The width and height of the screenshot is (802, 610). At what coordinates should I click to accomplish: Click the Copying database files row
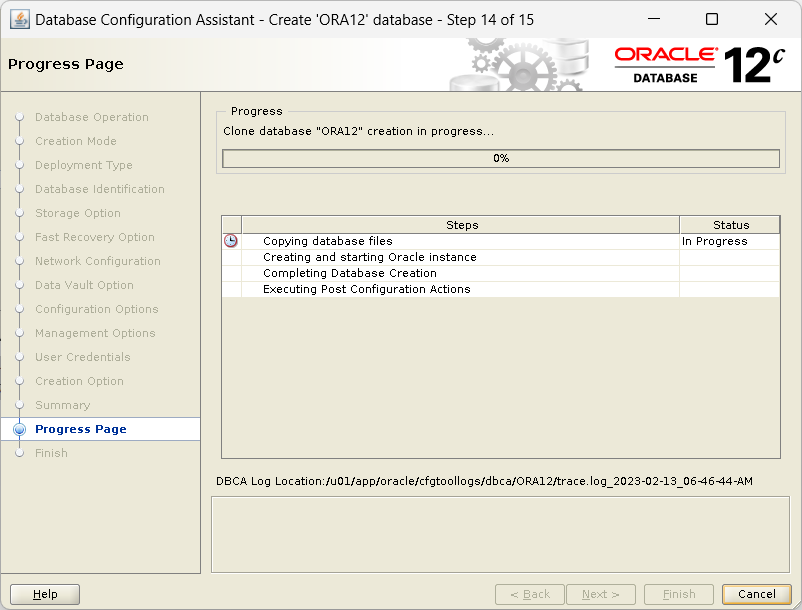(x=501, y=241)
